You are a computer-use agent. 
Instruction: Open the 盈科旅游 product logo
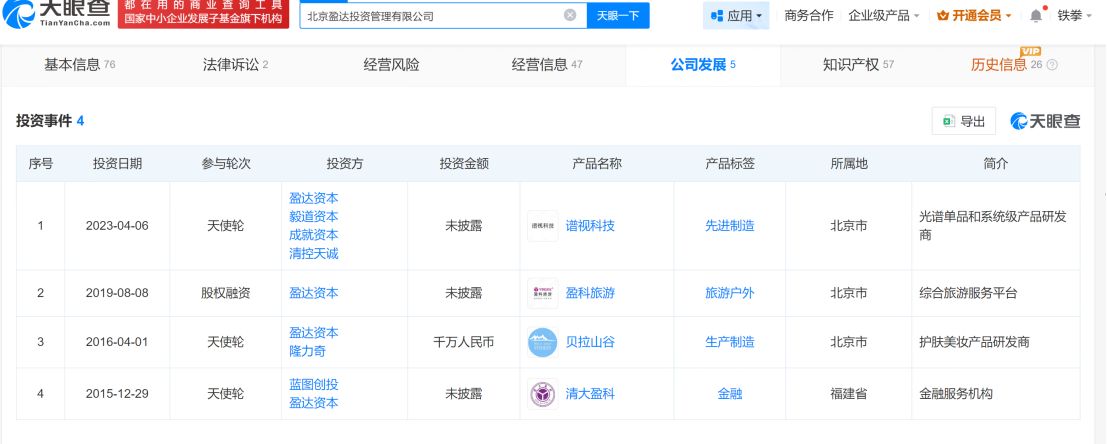click(x=542, y=293)
